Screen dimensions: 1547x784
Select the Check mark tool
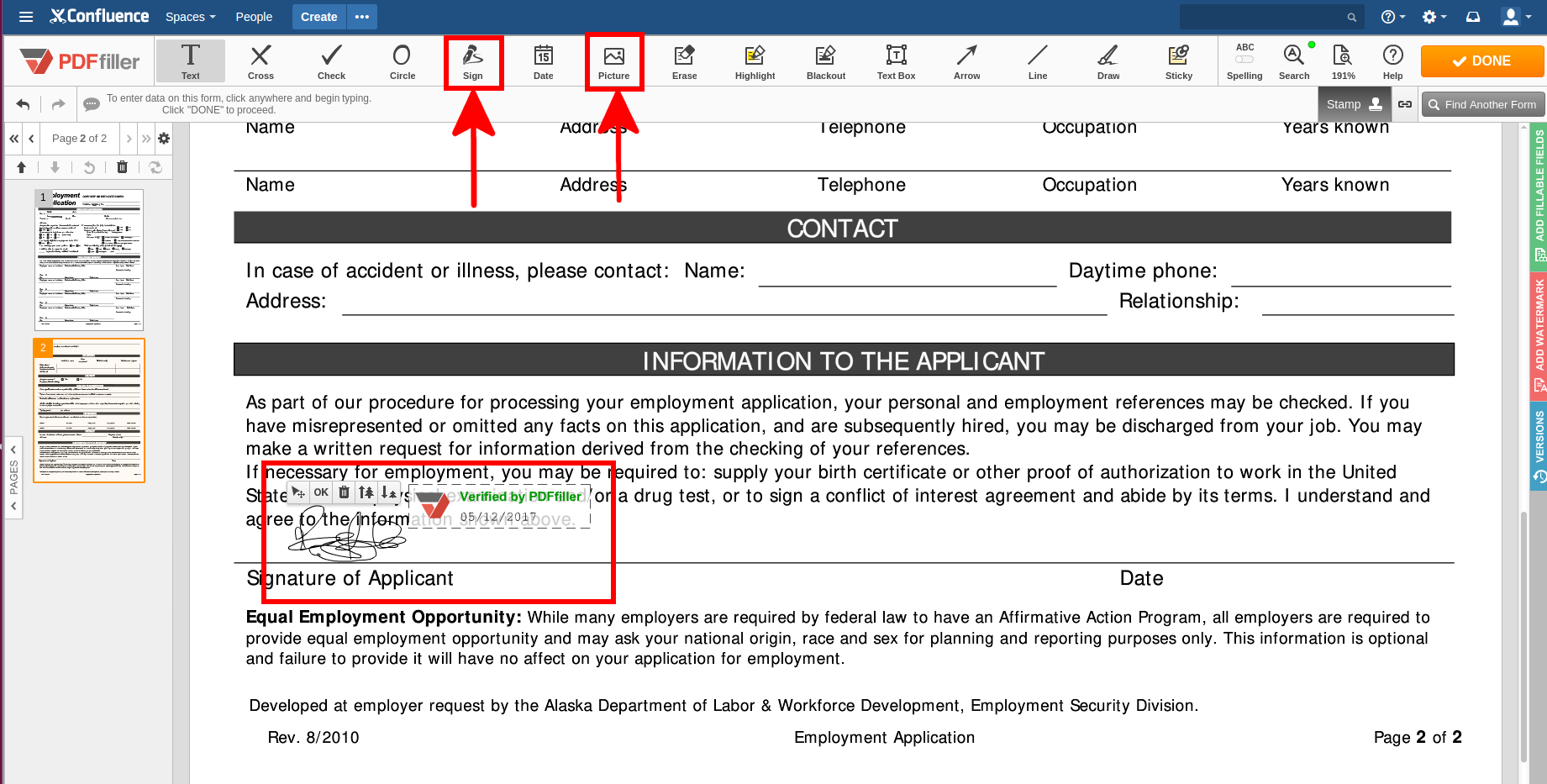click(x=331, y=61)
